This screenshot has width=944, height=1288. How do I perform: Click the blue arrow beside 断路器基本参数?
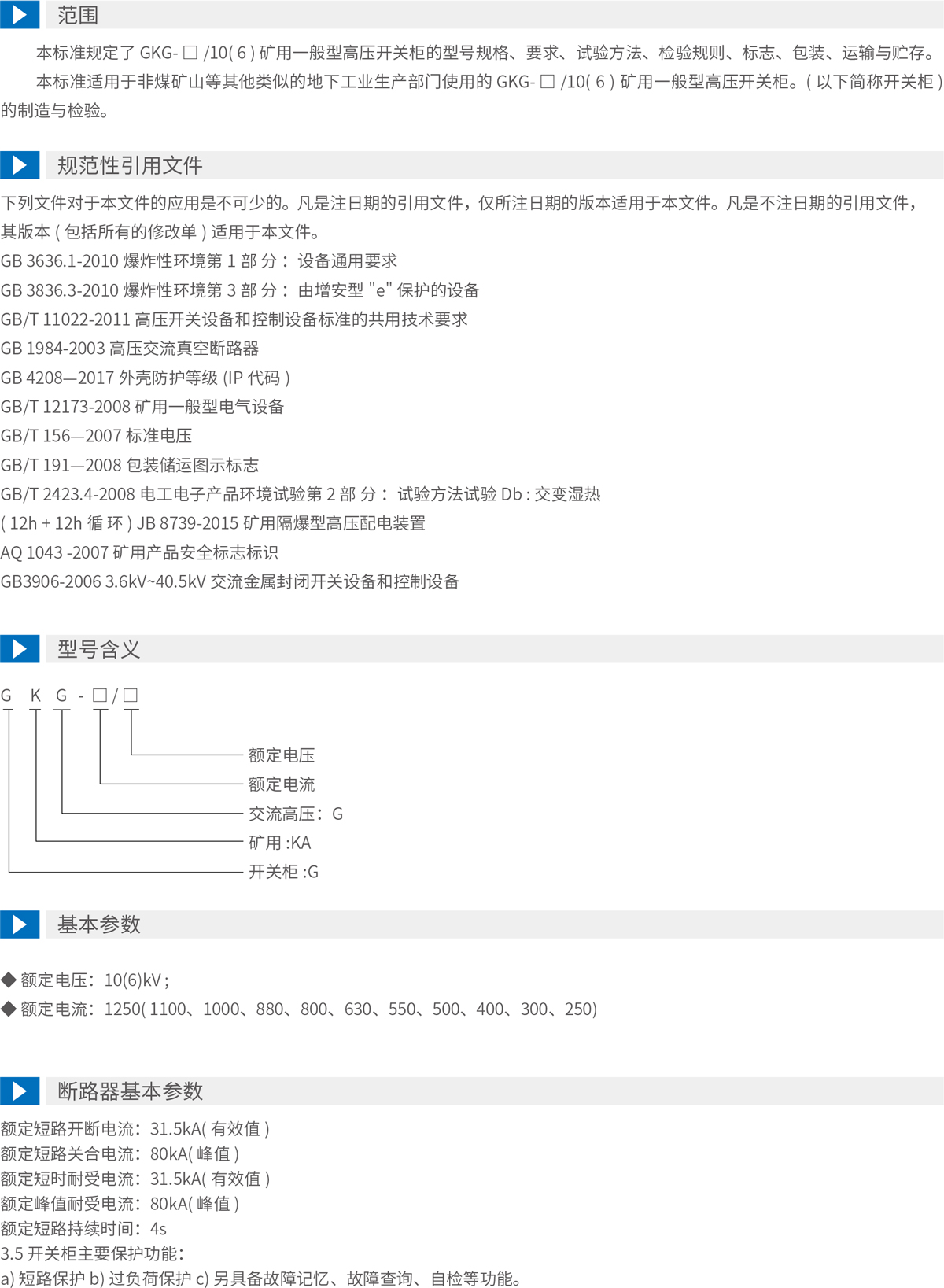20,1091
